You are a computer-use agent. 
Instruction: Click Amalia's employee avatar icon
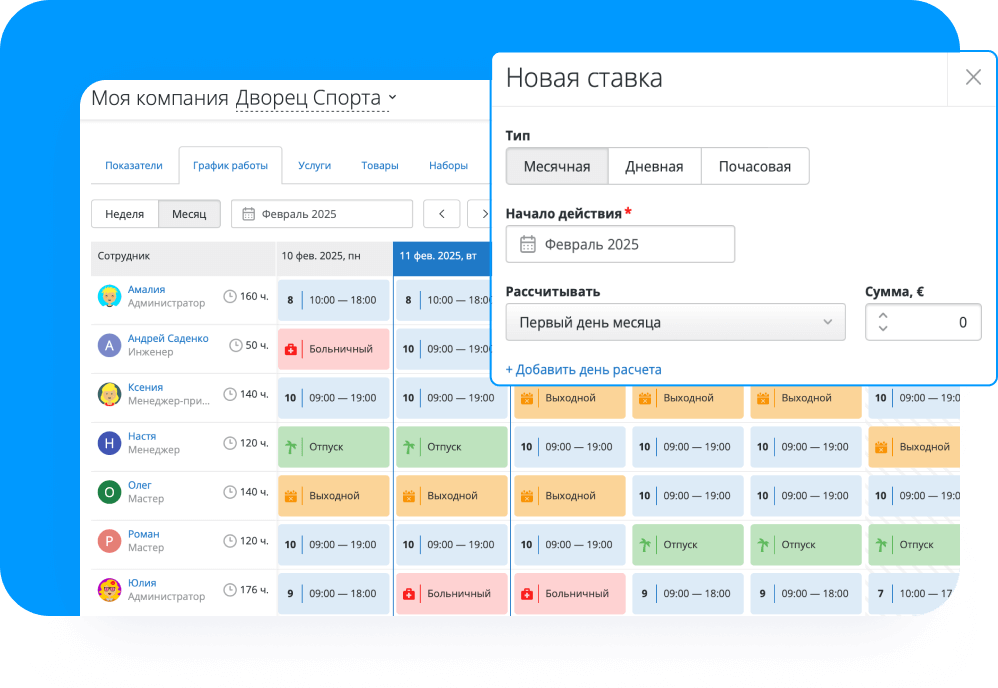(109, 297)
